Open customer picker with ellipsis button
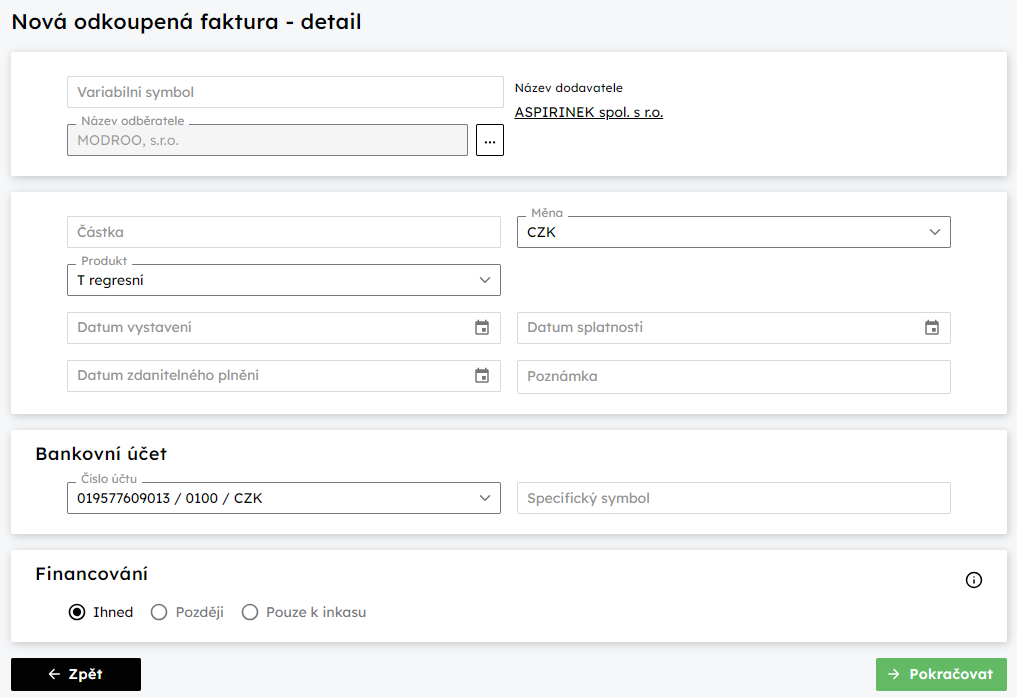The image size is (1017, 698). click(x=490, y=140)
